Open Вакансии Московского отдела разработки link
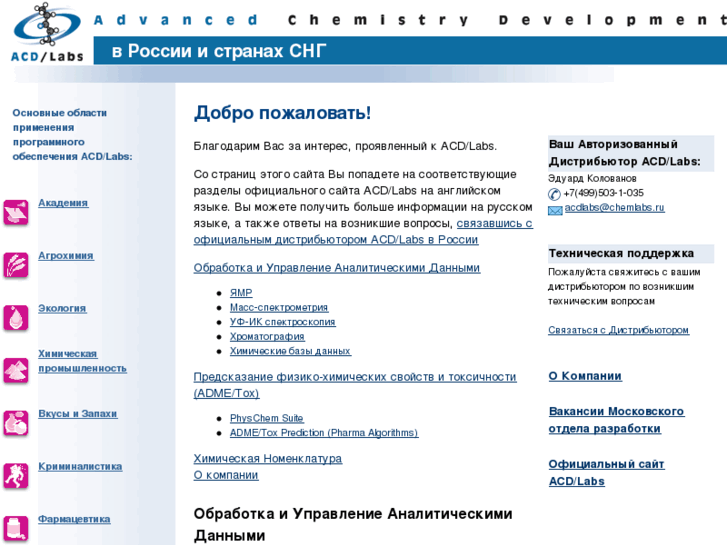The width and height of the screenshot is (727, 545). click(x=616, y=420)
